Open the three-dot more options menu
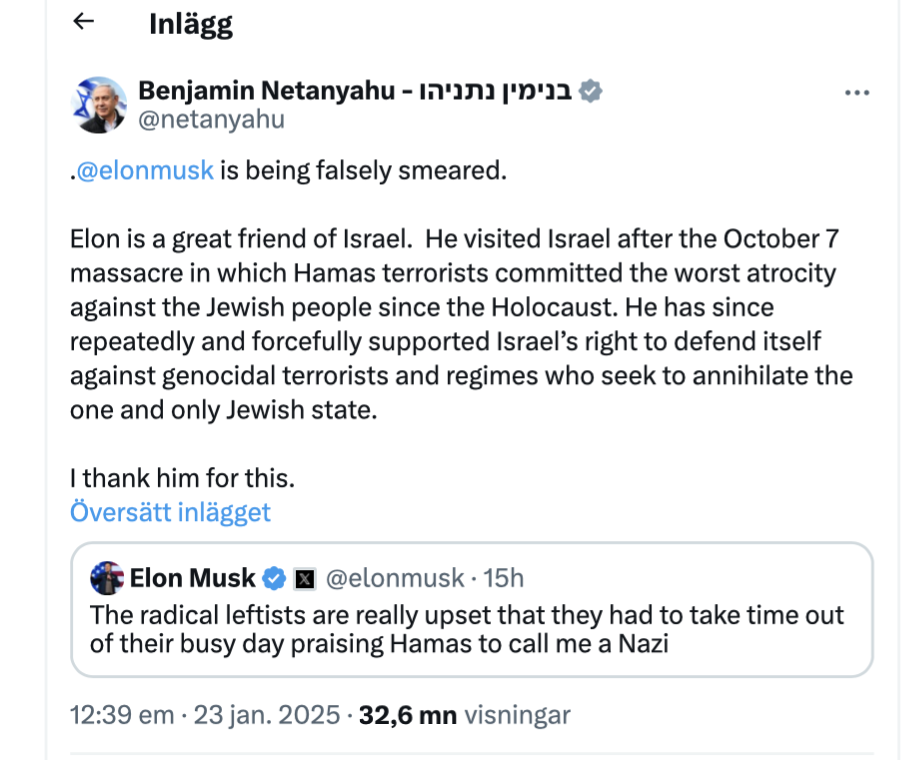The width and height of the screenshot is (924, 760). [857, 93]
